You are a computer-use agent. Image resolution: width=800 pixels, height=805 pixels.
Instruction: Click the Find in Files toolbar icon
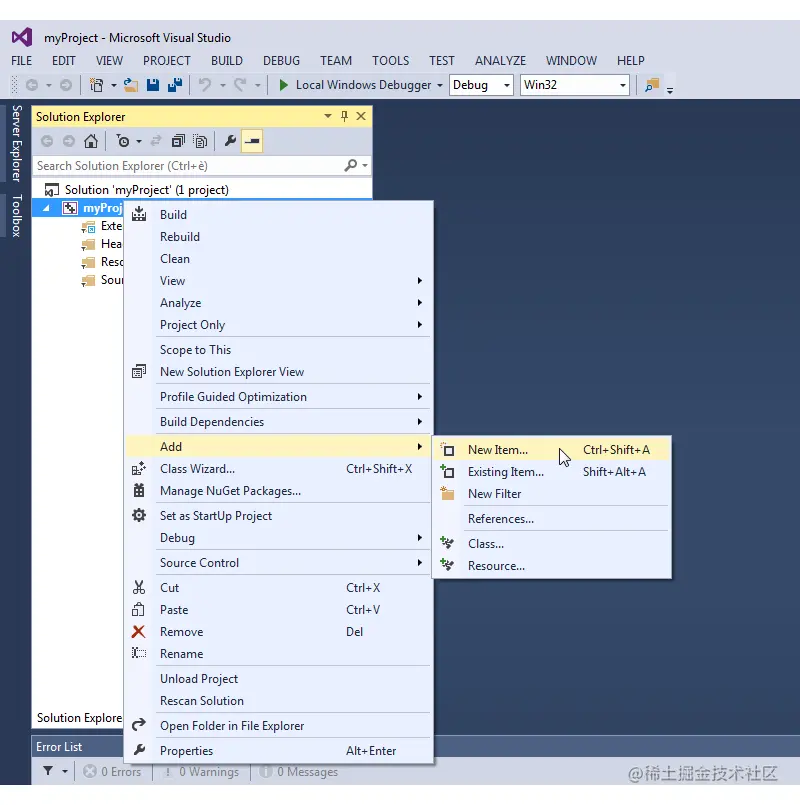652,85
